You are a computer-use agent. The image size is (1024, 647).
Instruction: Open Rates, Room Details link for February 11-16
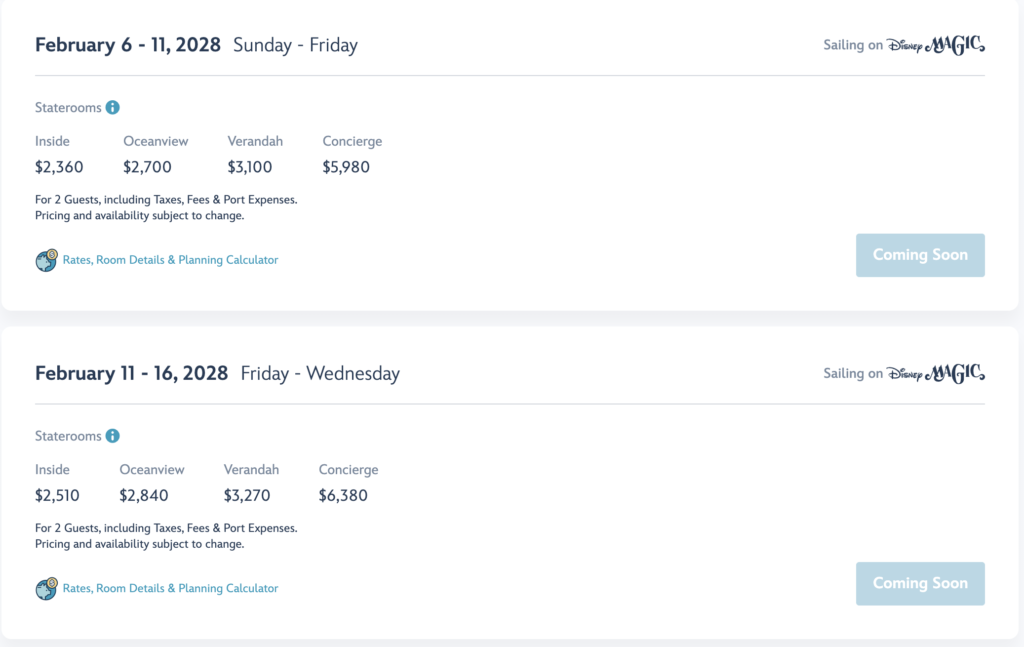click(170, 588)
